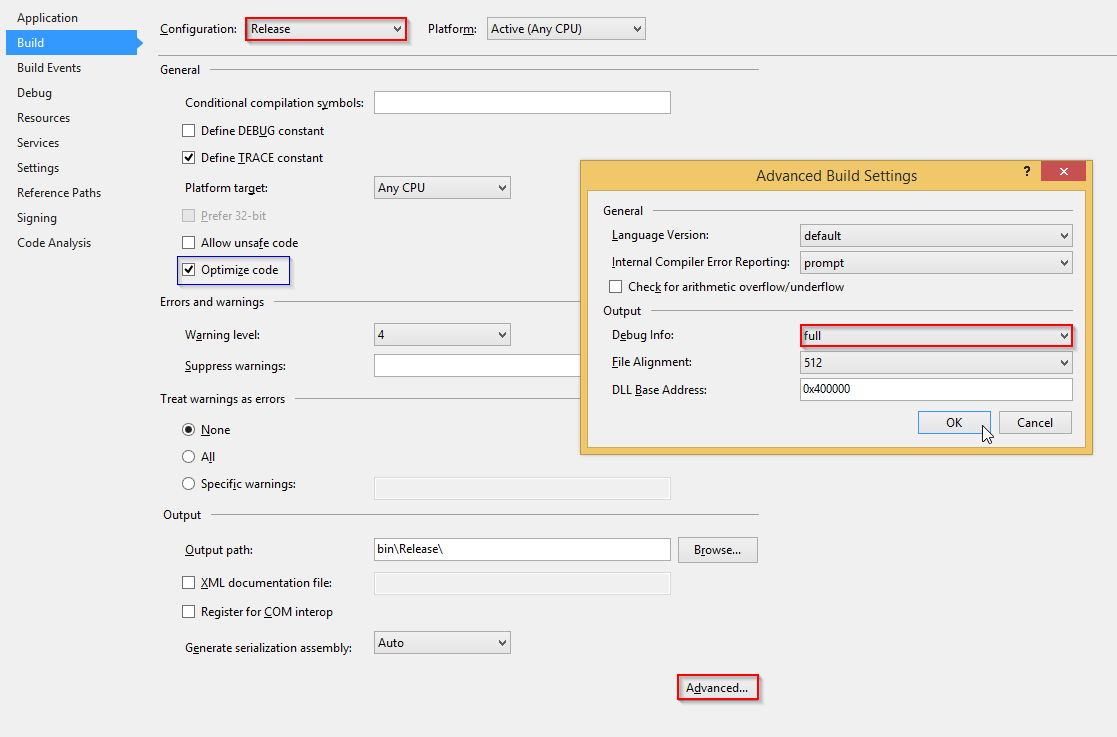Switch to Reference Paths tab
The width and height of the screenshot is (1117, 737).
[58, 192]
